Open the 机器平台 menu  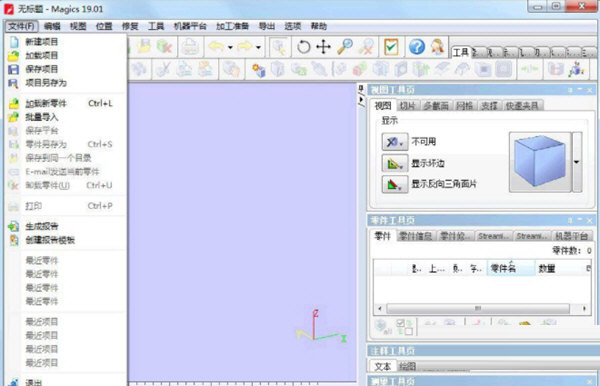(x=190, y=26)
